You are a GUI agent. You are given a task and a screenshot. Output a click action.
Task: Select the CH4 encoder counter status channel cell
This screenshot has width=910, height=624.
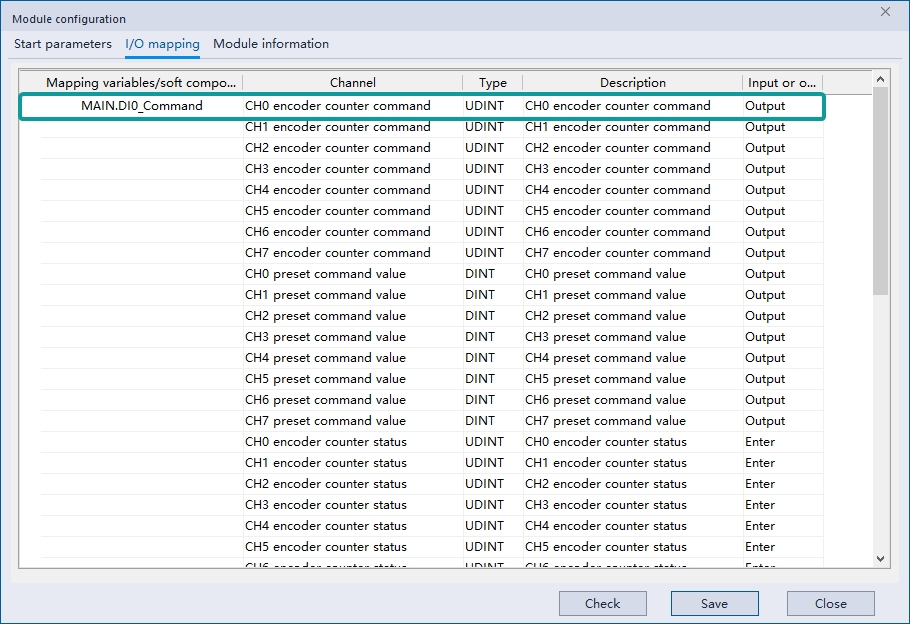(x=353, y=526)
